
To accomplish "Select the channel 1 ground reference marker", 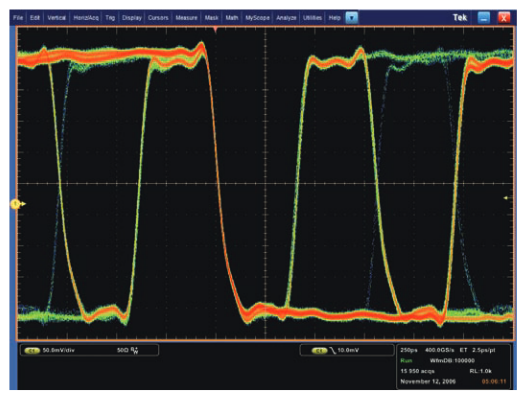I will (x=17, y=204).
